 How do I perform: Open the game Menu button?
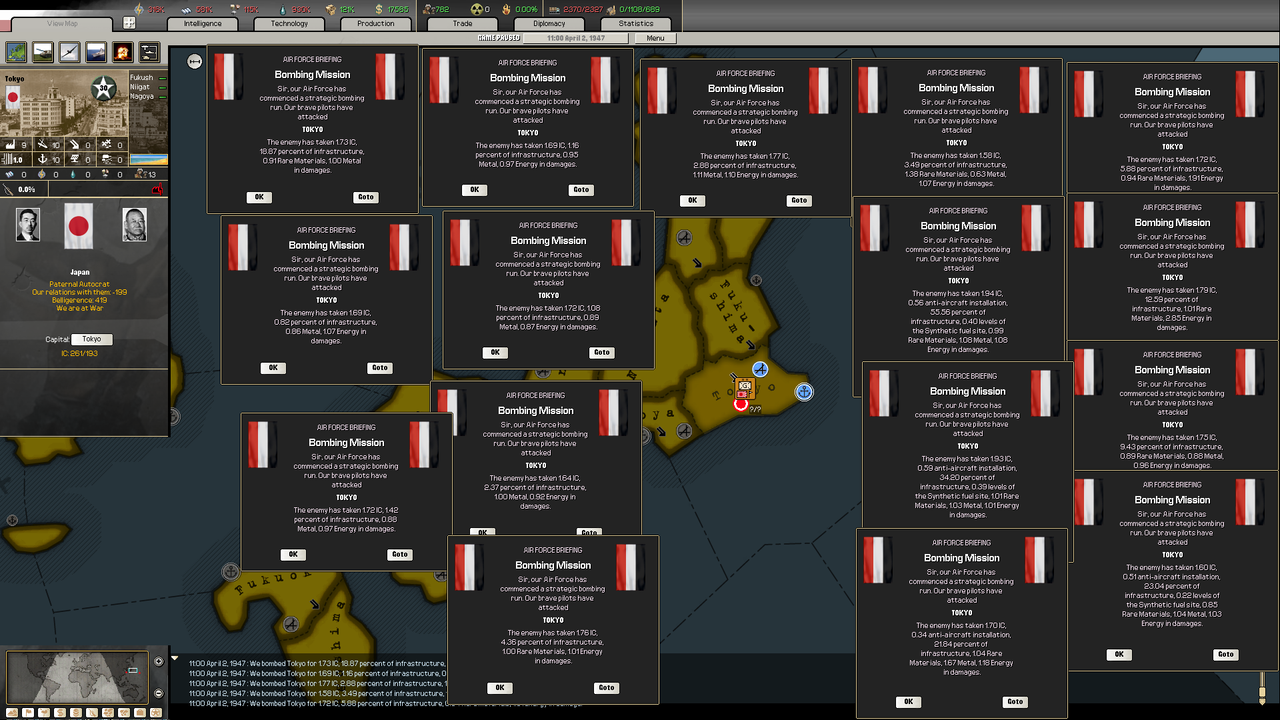tap(655, 38)
